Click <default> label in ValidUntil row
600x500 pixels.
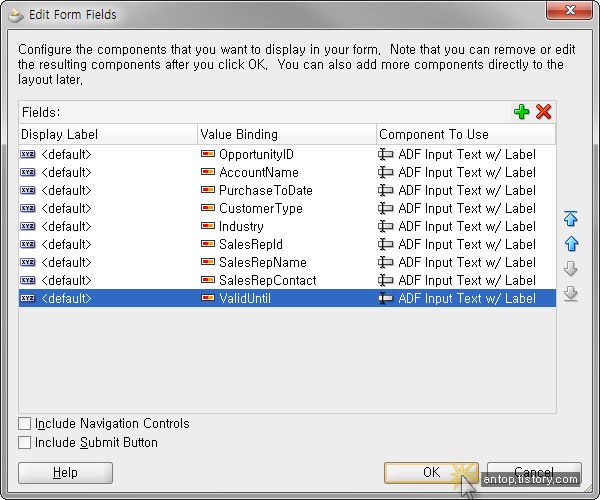[x=67, y=298]
